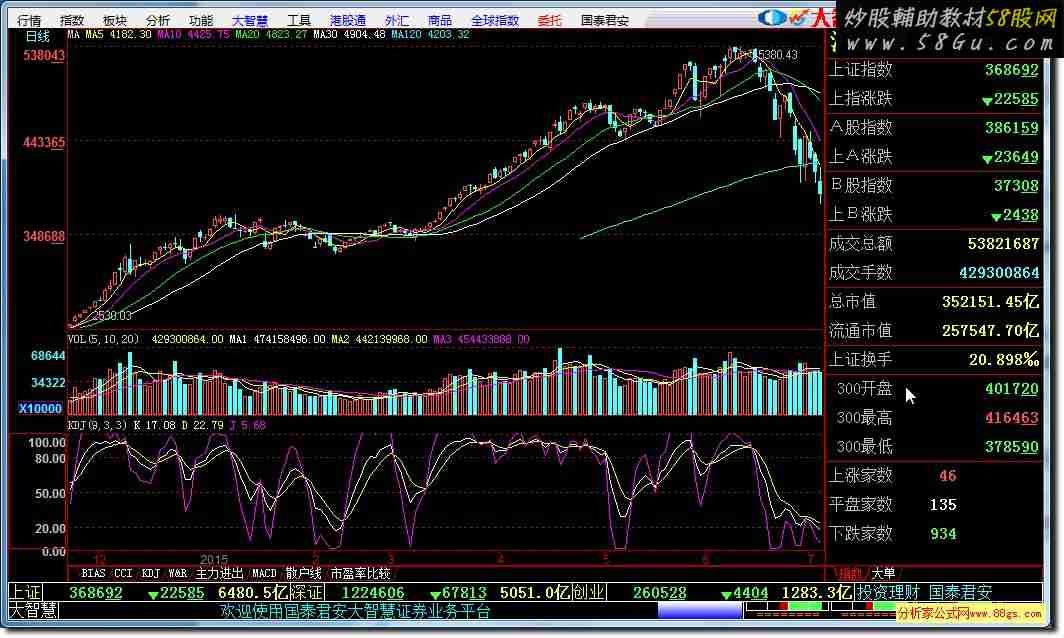Open the 委托 trading menu
The image size is (1064, 638).
coord(550,20)
